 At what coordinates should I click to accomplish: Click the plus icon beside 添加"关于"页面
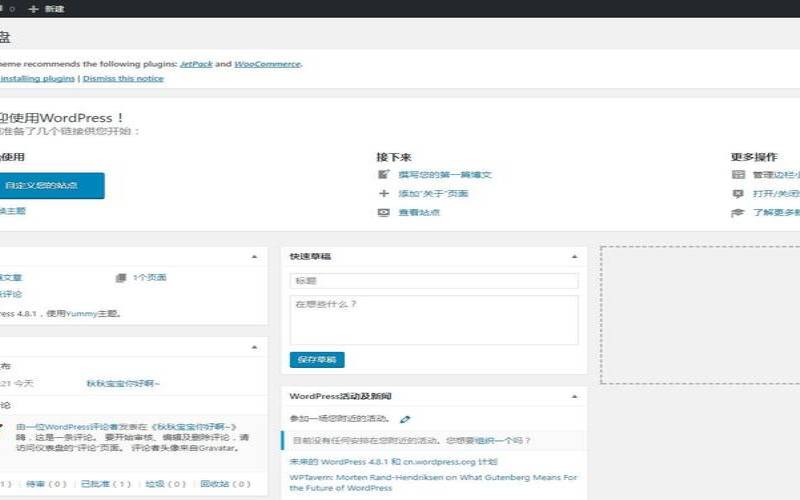[x=384, y=193]
